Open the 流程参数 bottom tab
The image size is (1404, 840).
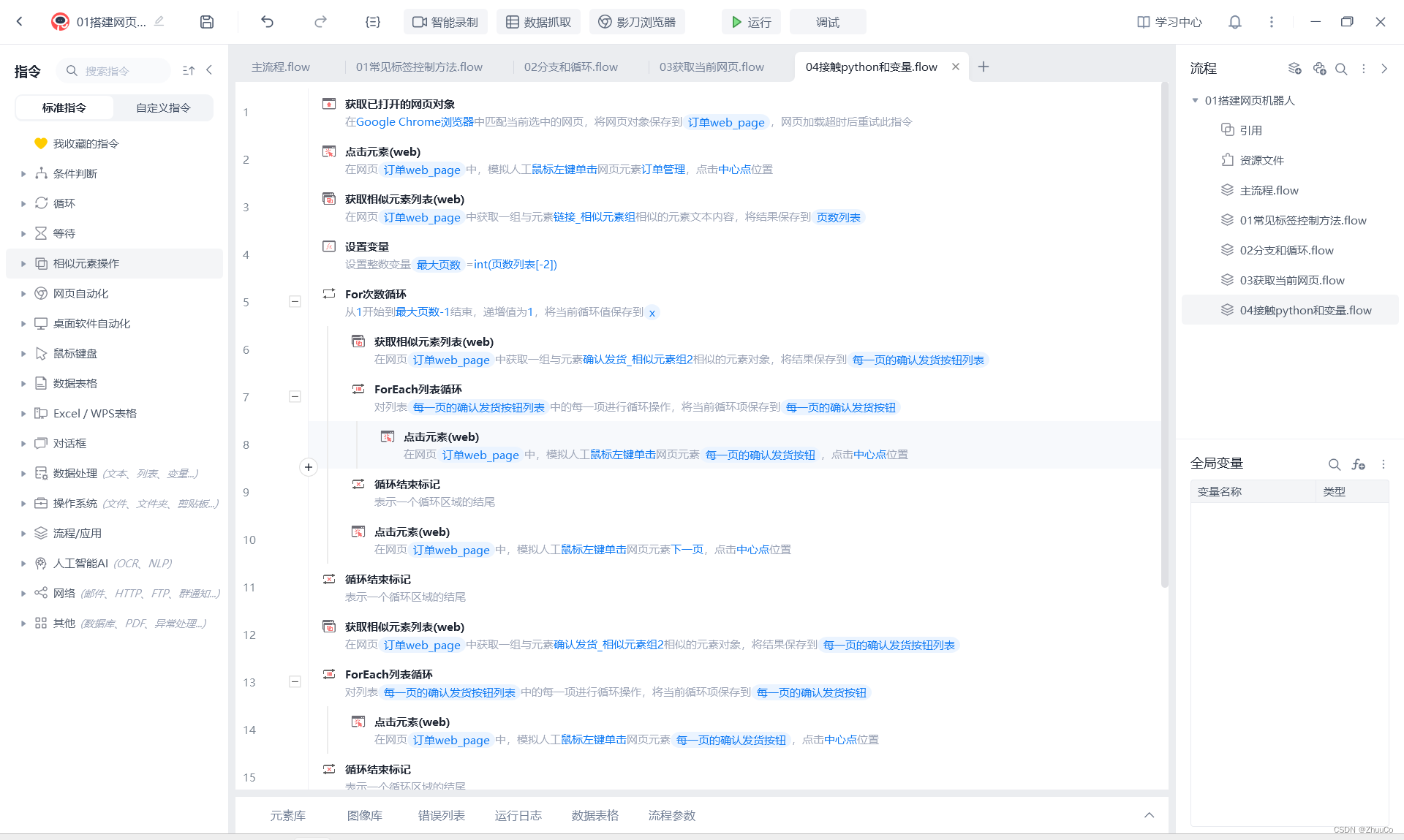point(671,815)
